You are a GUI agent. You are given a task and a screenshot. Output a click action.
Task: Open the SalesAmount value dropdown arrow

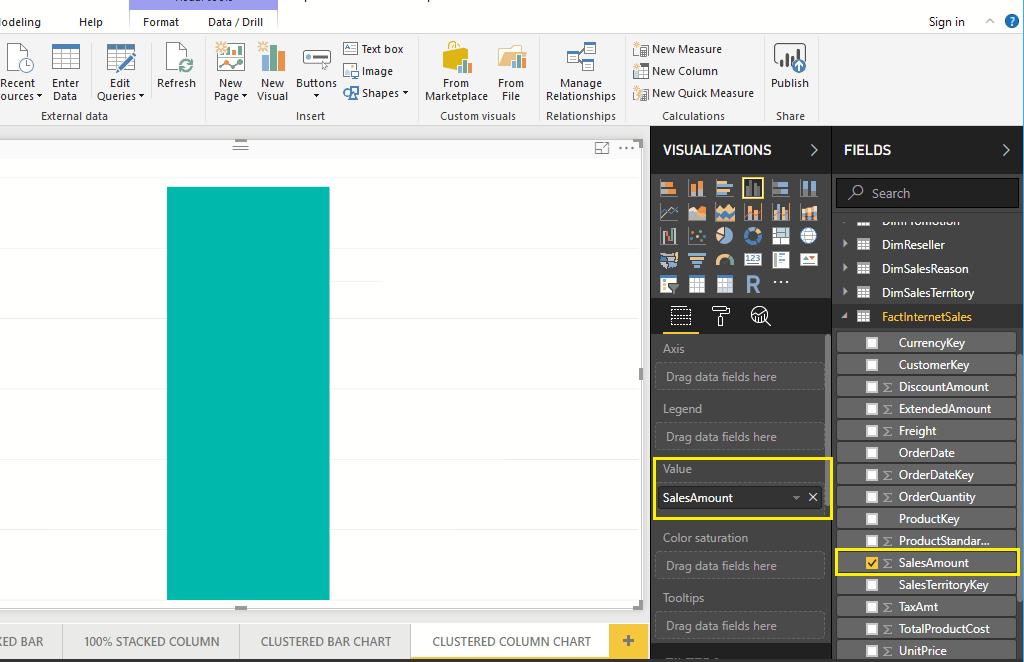[x=796, y=498]
